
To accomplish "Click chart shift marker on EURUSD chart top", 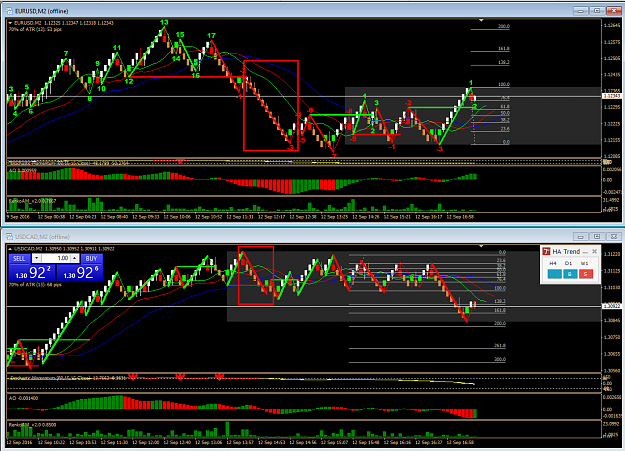I will tap(482, 20).
